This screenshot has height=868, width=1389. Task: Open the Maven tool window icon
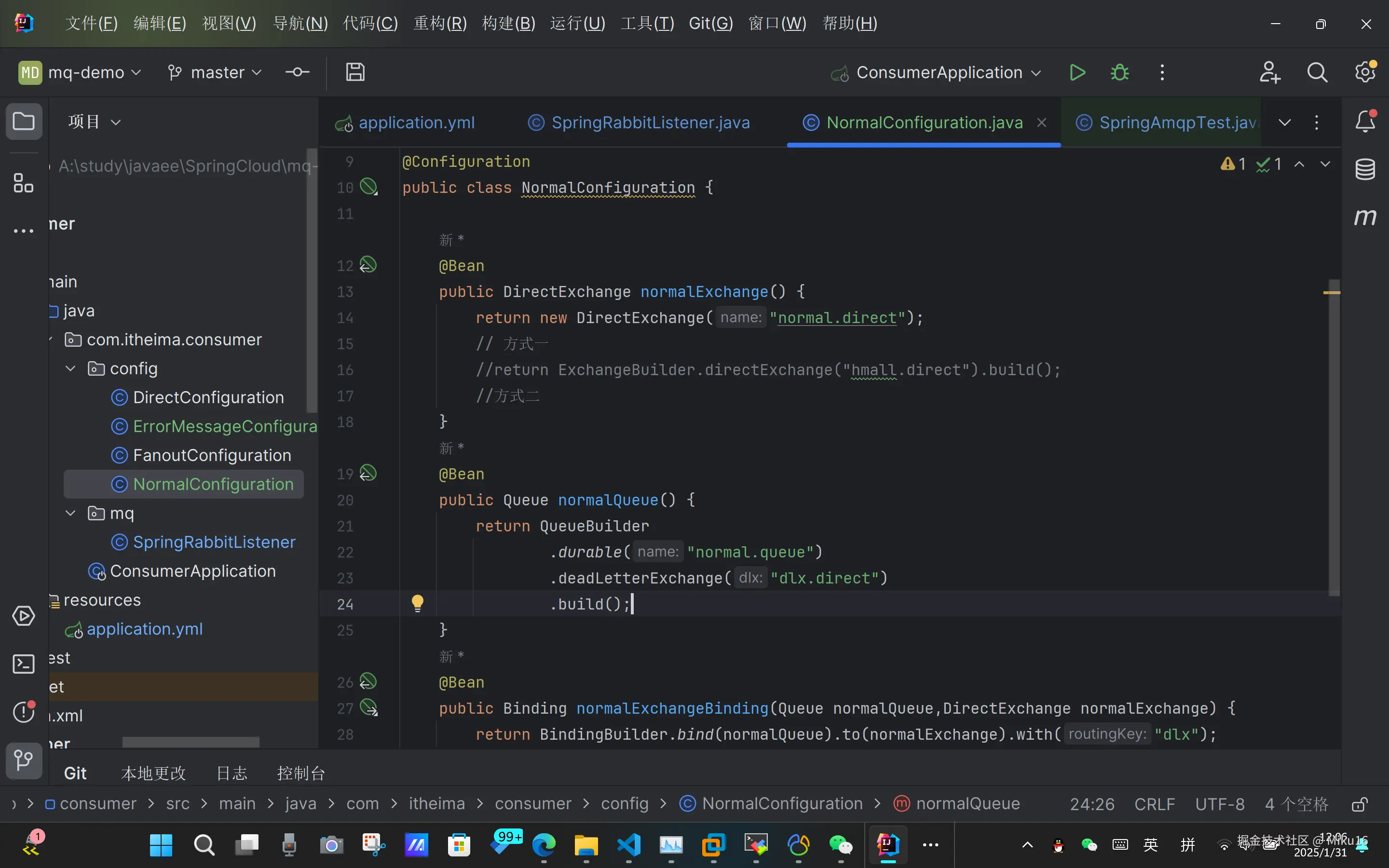(x=1365, y=217)
